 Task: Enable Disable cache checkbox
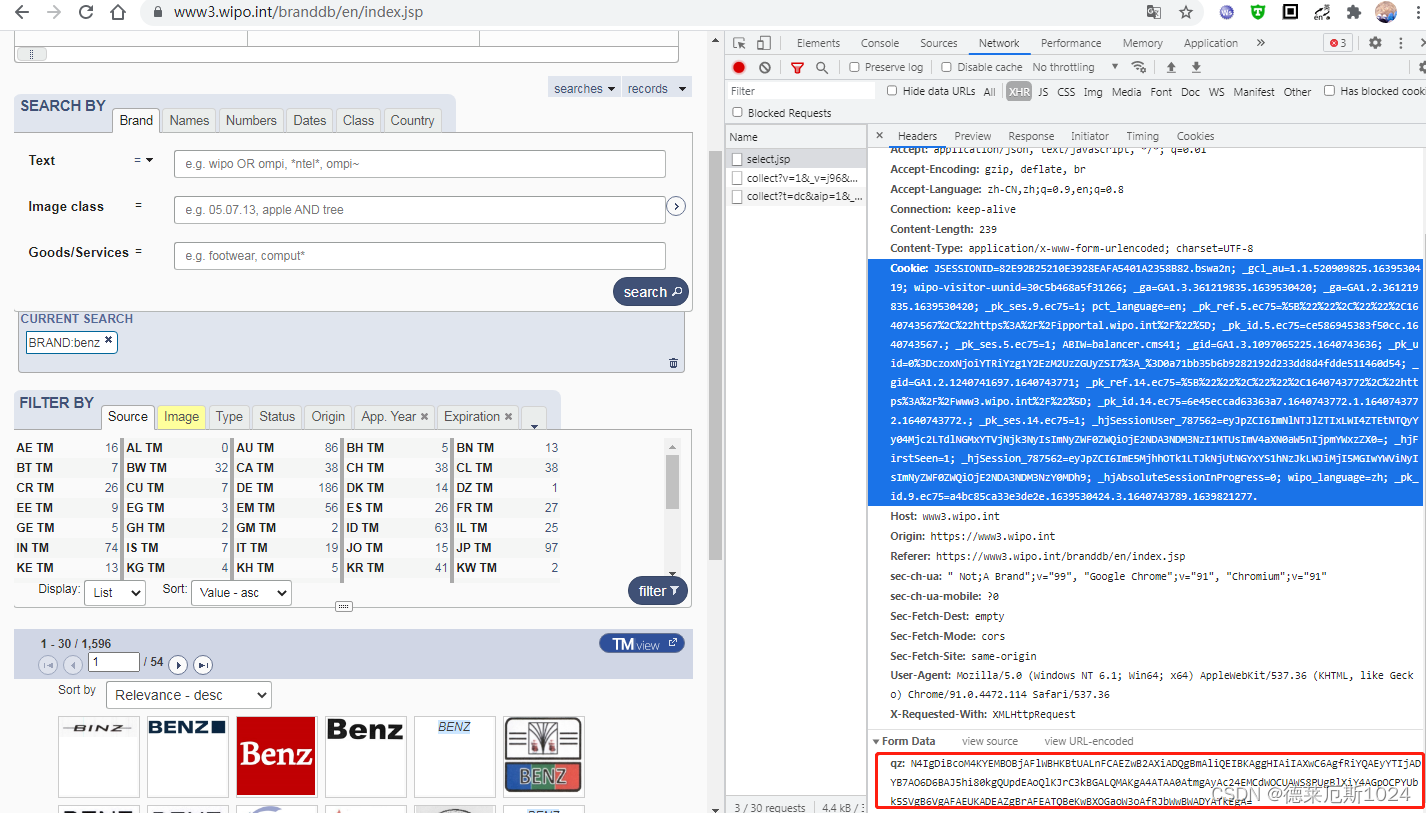946,67
